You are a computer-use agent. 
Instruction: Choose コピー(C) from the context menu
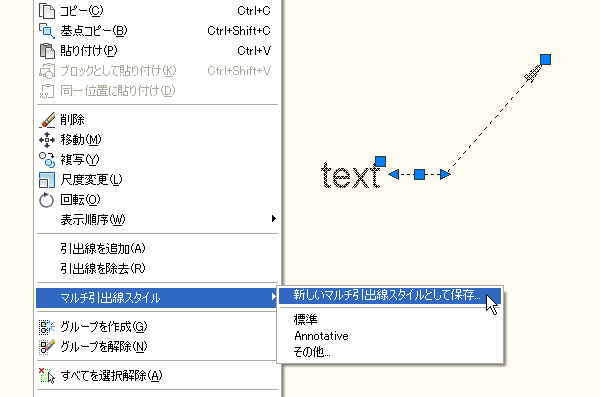pos(157,11)
